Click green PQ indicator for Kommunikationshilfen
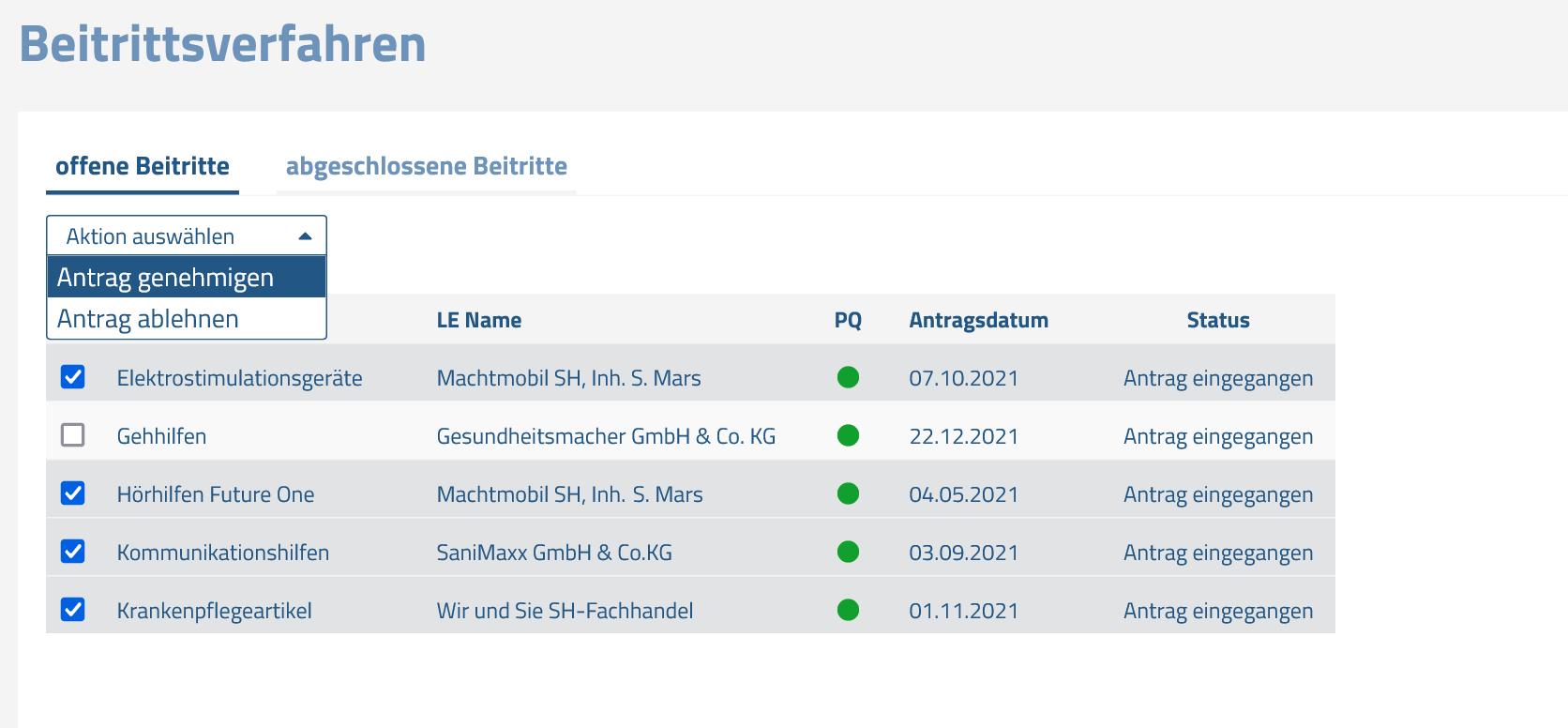The height and width of the screenshot is (728, 1568). point(848,552)
